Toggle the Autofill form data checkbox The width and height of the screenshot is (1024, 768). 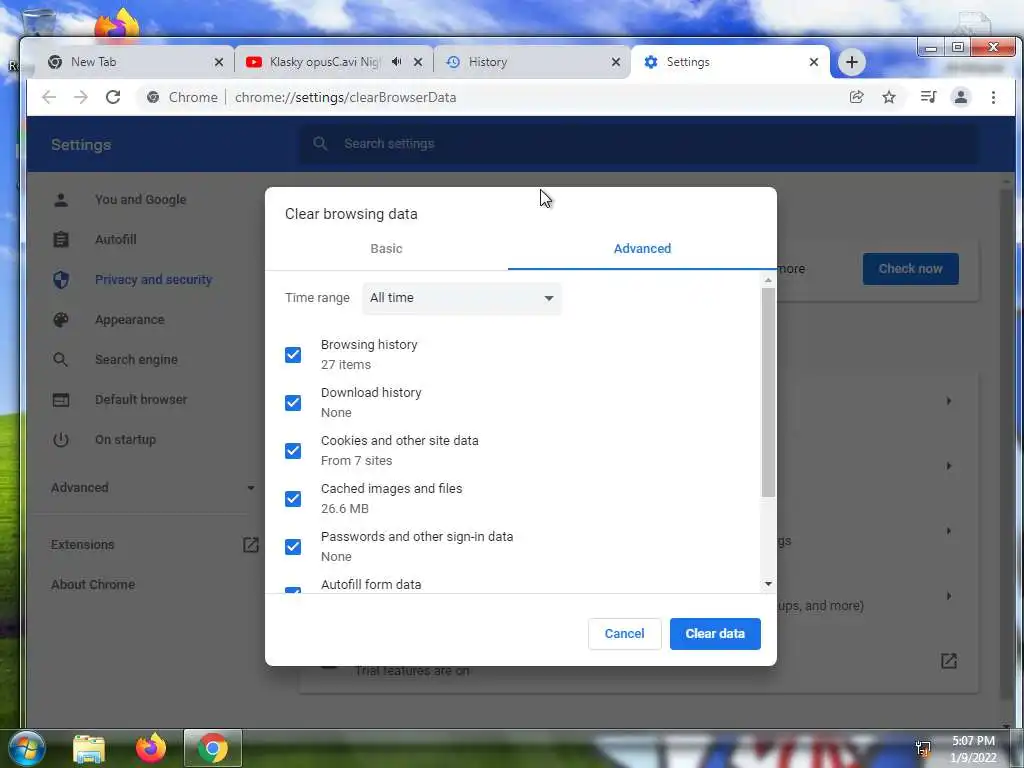pos(293,590)
